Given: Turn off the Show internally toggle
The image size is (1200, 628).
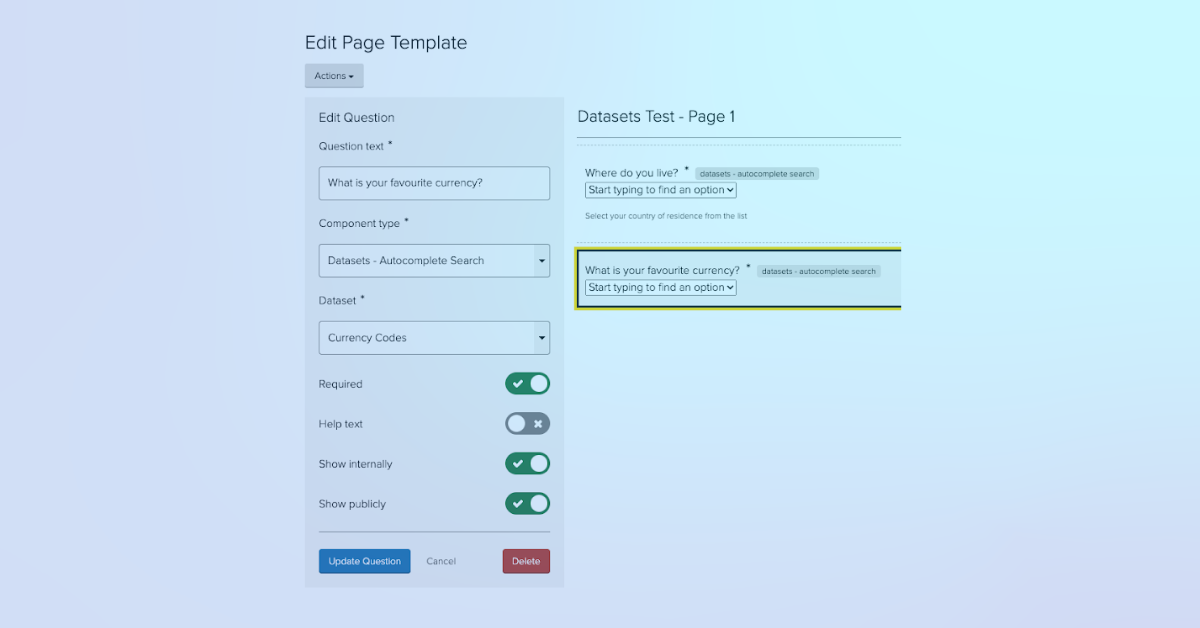Looking at the screenshot, I should (x=527, y=464).
